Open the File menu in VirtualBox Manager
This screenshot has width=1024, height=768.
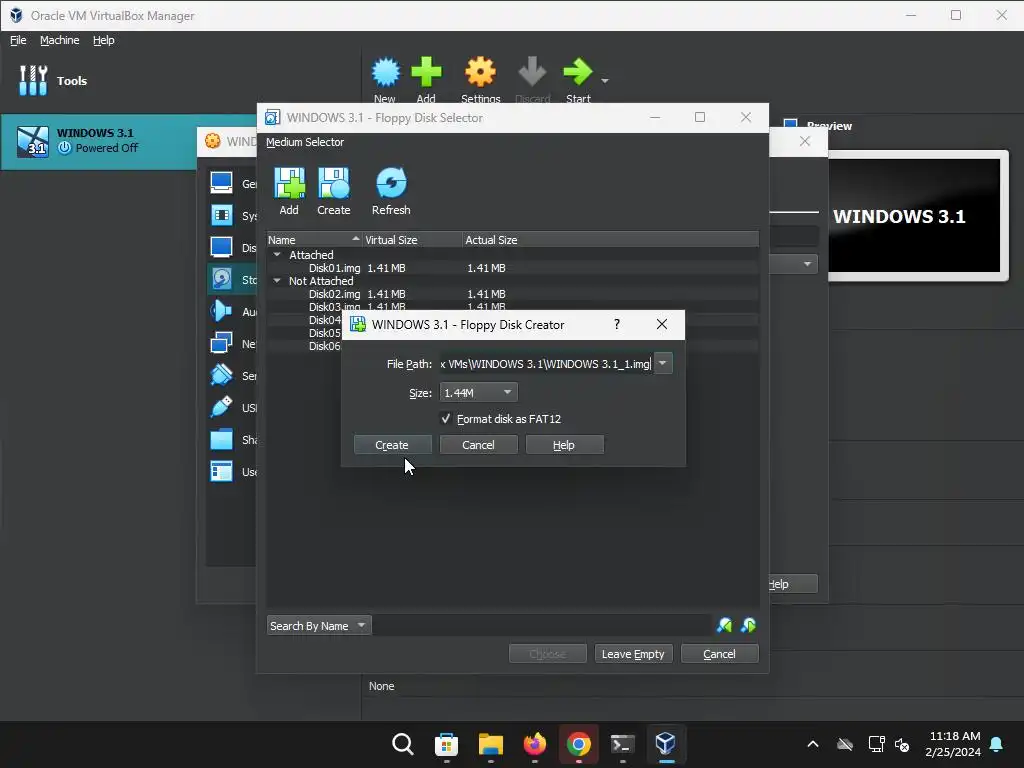(18, 40)
